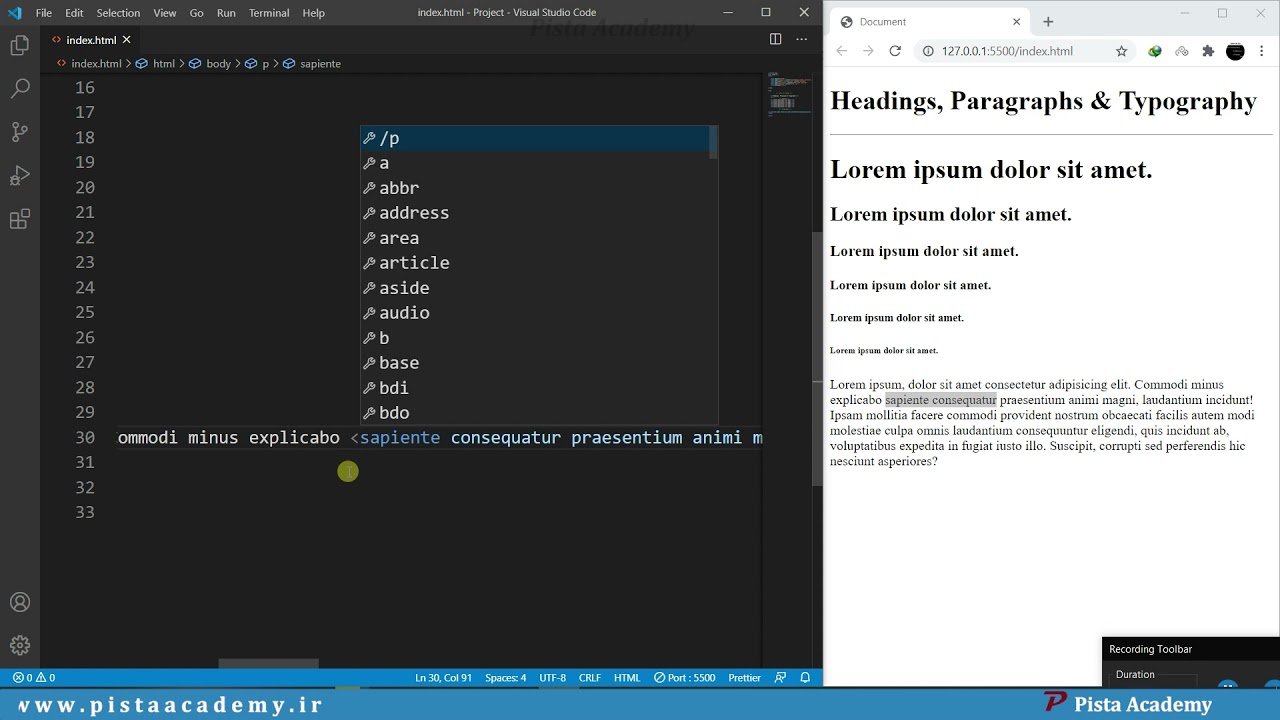Click the suggestion list scrollbar
The width and height of the screenshot is (1280, 720).
713,142
